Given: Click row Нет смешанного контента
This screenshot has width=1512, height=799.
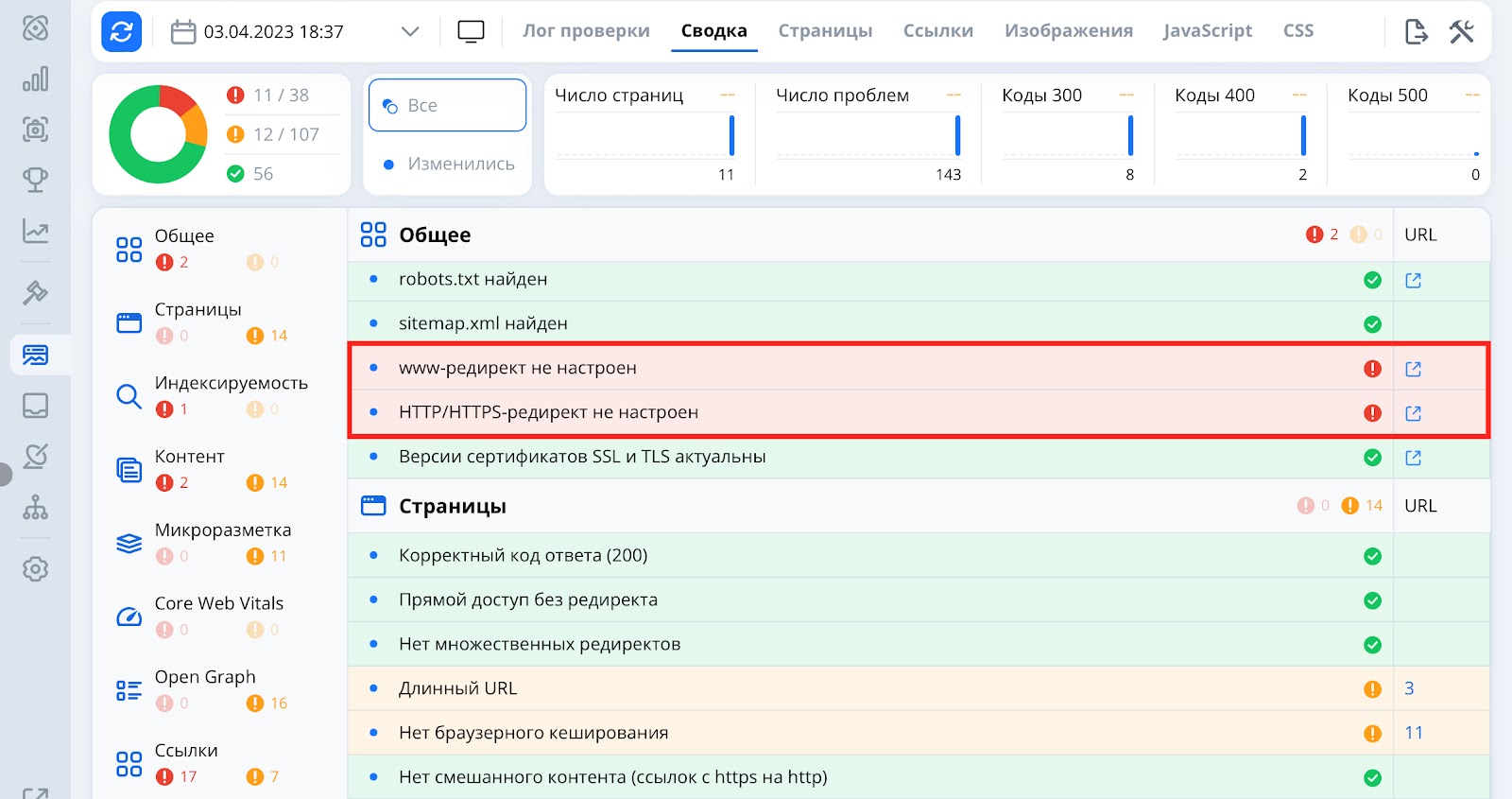Looking at the screenshot, I should (x=919, y=777).
